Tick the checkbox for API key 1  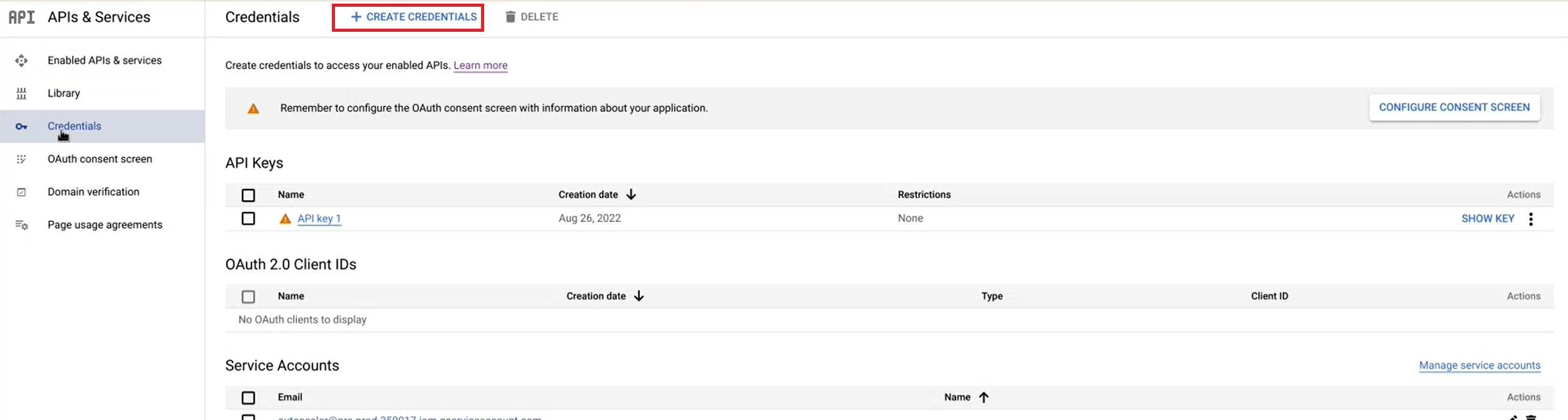point(248,218)
